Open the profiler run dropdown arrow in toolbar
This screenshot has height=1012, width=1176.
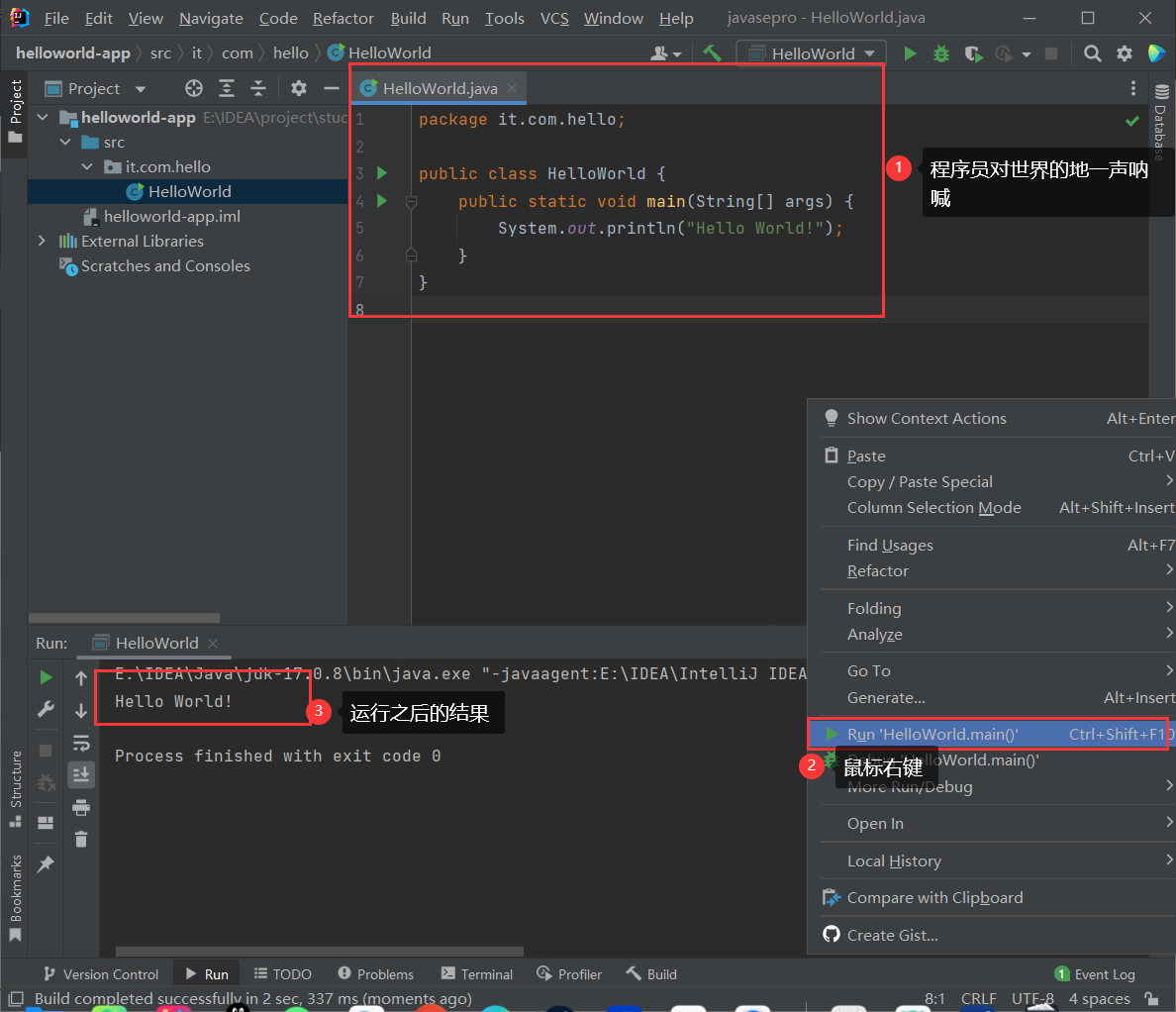[x=1026, y=54]
